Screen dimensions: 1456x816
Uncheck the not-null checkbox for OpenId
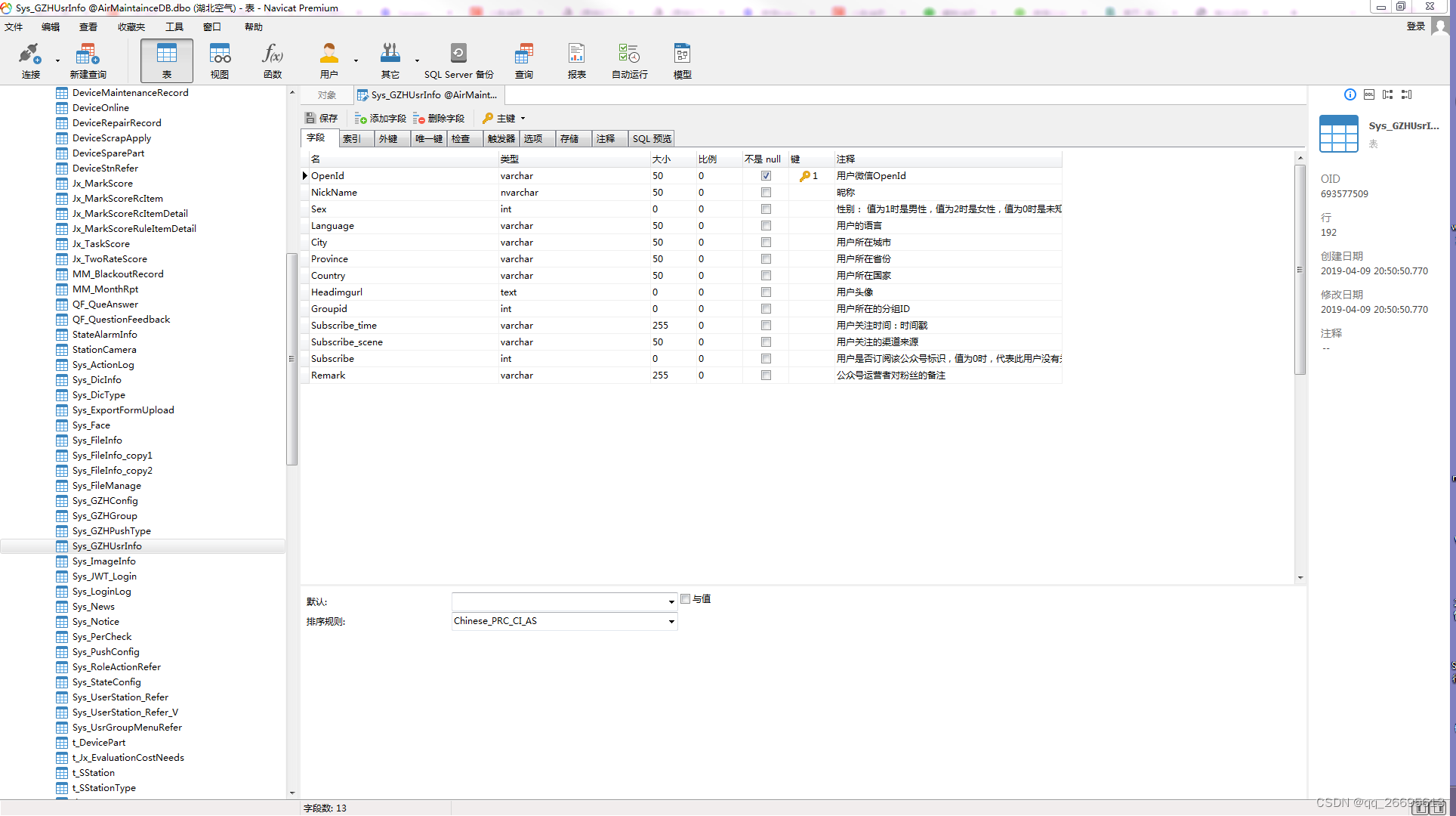tap(766, 176)
